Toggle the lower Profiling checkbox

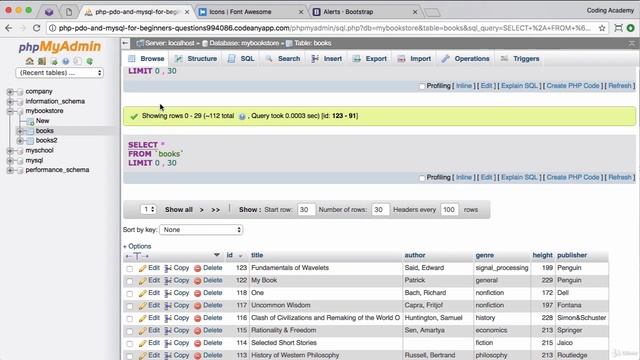tap(422, 178)
